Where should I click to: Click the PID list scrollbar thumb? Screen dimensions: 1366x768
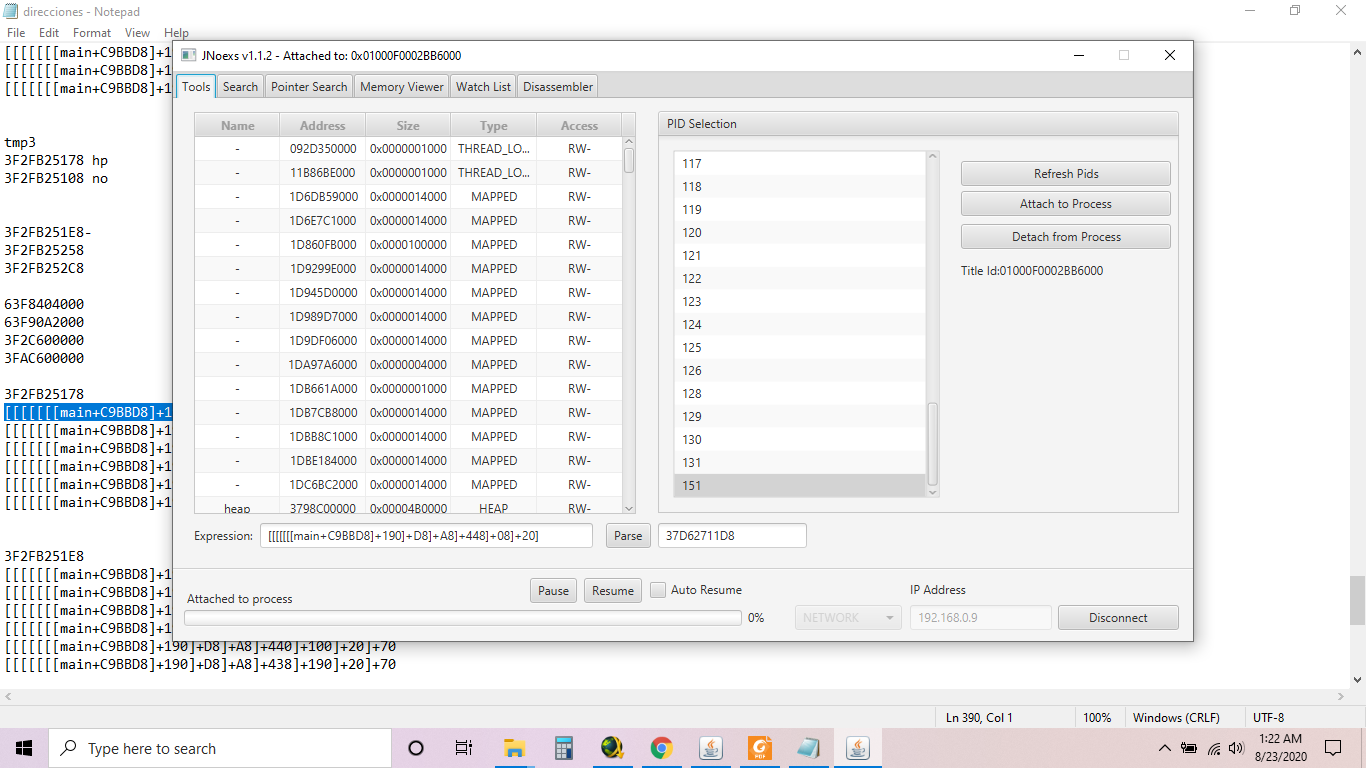[933, 443]
